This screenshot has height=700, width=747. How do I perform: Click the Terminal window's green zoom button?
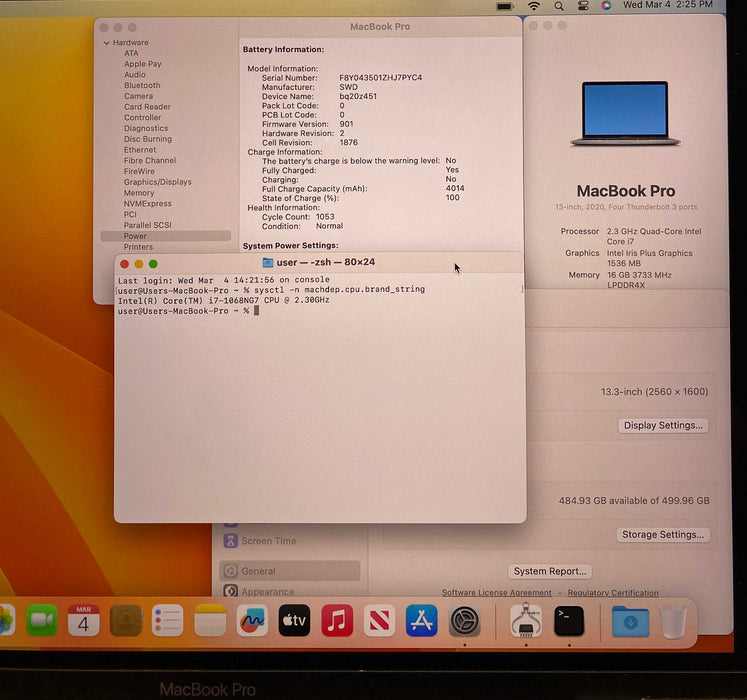click(x=153, y=264)
